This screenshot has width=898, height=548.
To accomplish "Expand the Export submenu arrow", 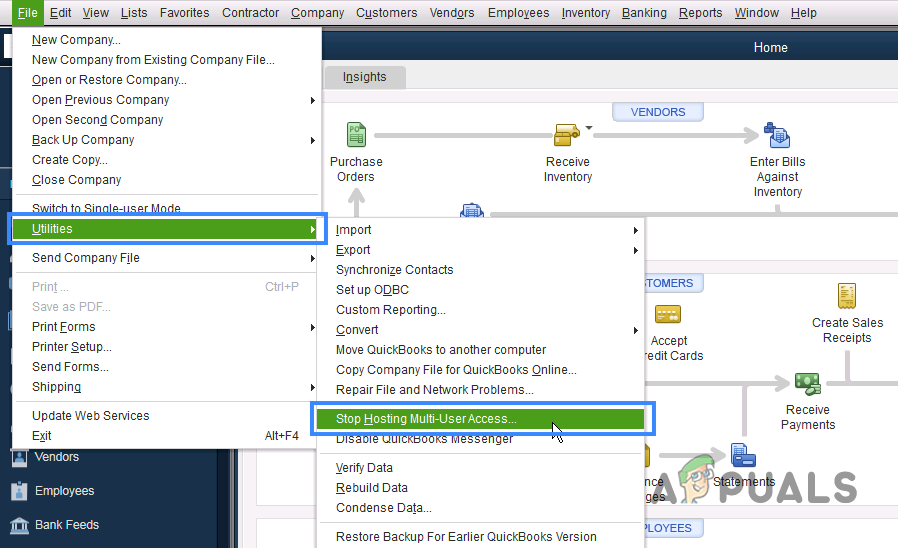I will click(x=636, y=250).
